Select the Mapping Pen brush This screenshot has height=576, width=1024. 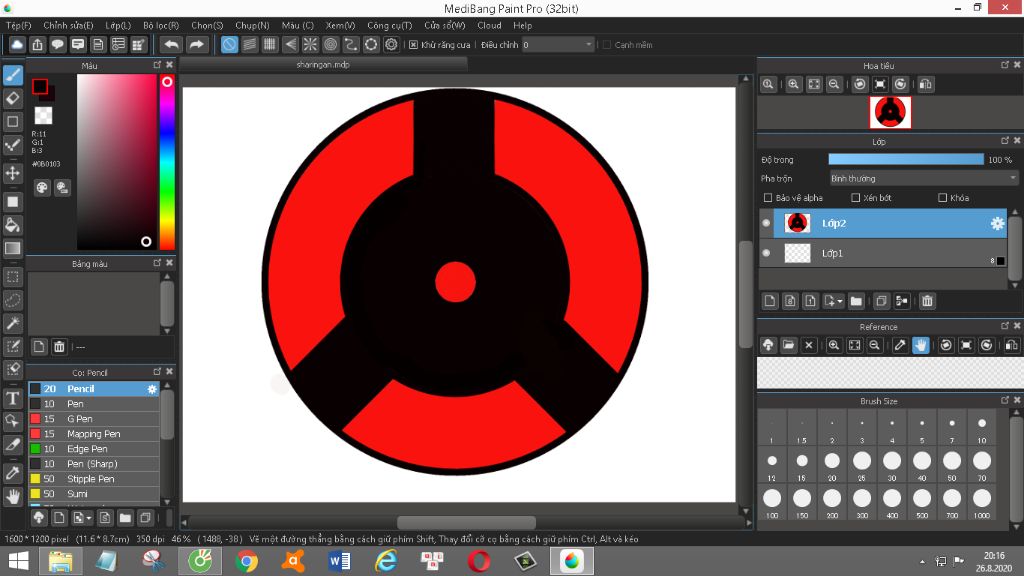(x=94, y=434)
